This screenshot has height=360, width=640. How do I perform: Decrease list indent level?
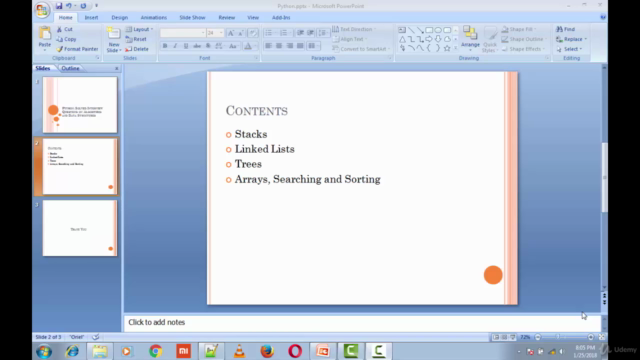[300, 33]
